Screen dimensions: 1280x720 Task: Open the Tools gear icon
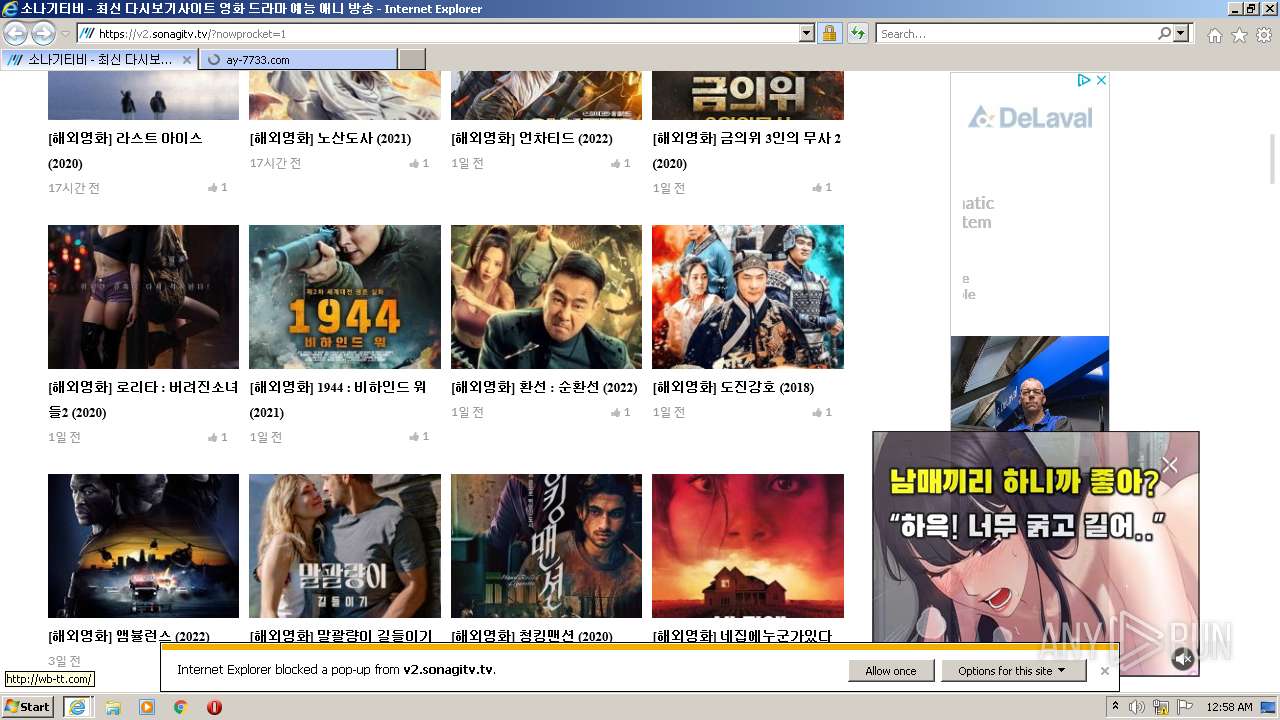click(1264, 35)
